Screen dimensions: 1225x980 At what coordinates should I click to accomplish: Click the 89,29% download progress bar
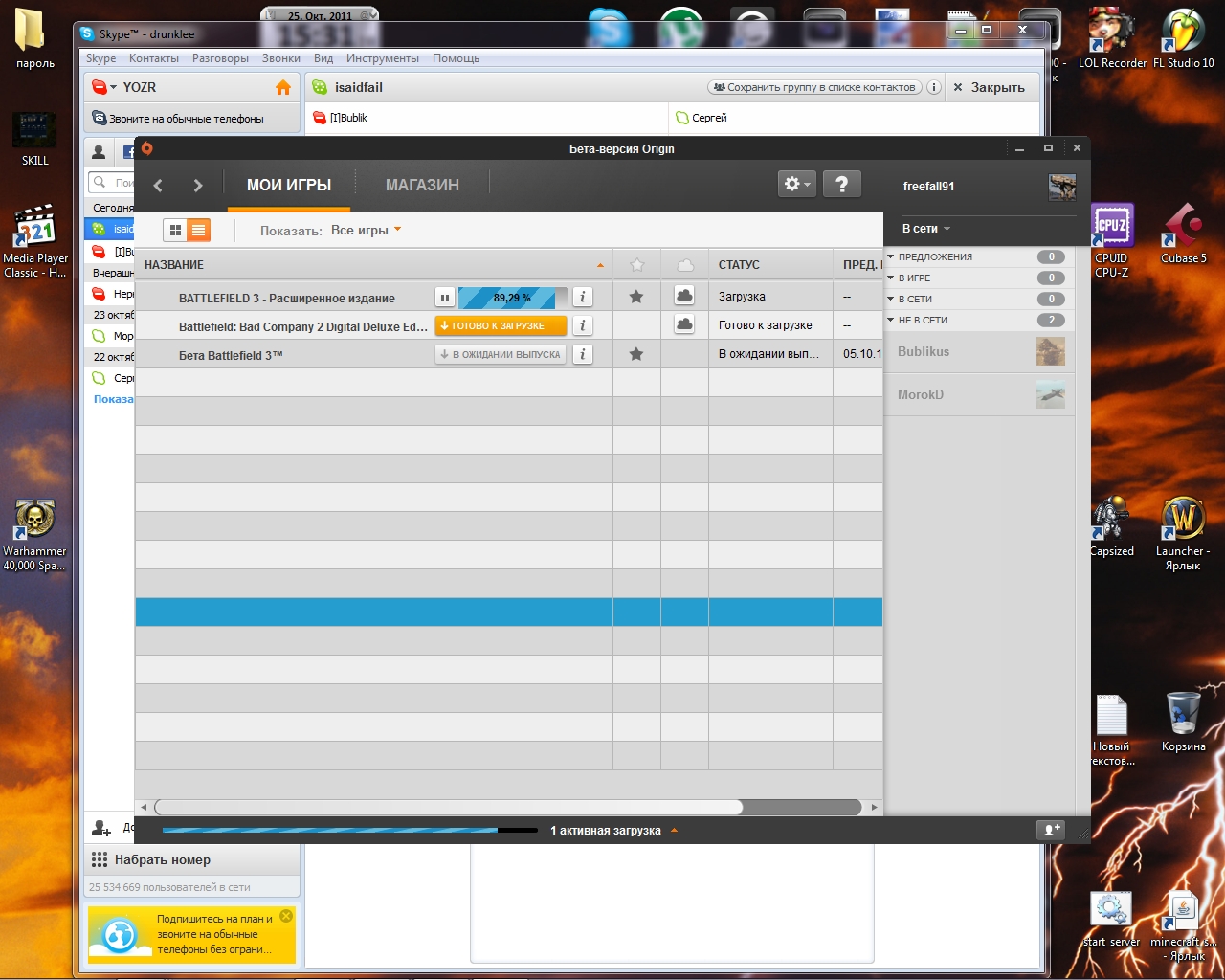click(513, 298)
